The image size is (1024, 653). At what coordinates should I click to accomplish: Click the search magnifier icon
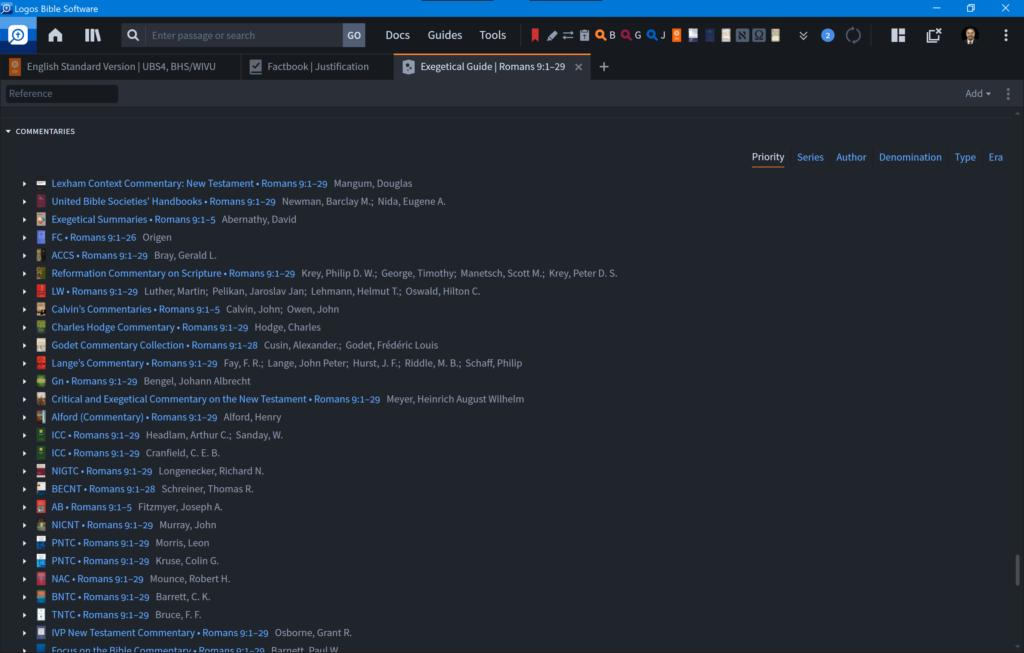133,35
